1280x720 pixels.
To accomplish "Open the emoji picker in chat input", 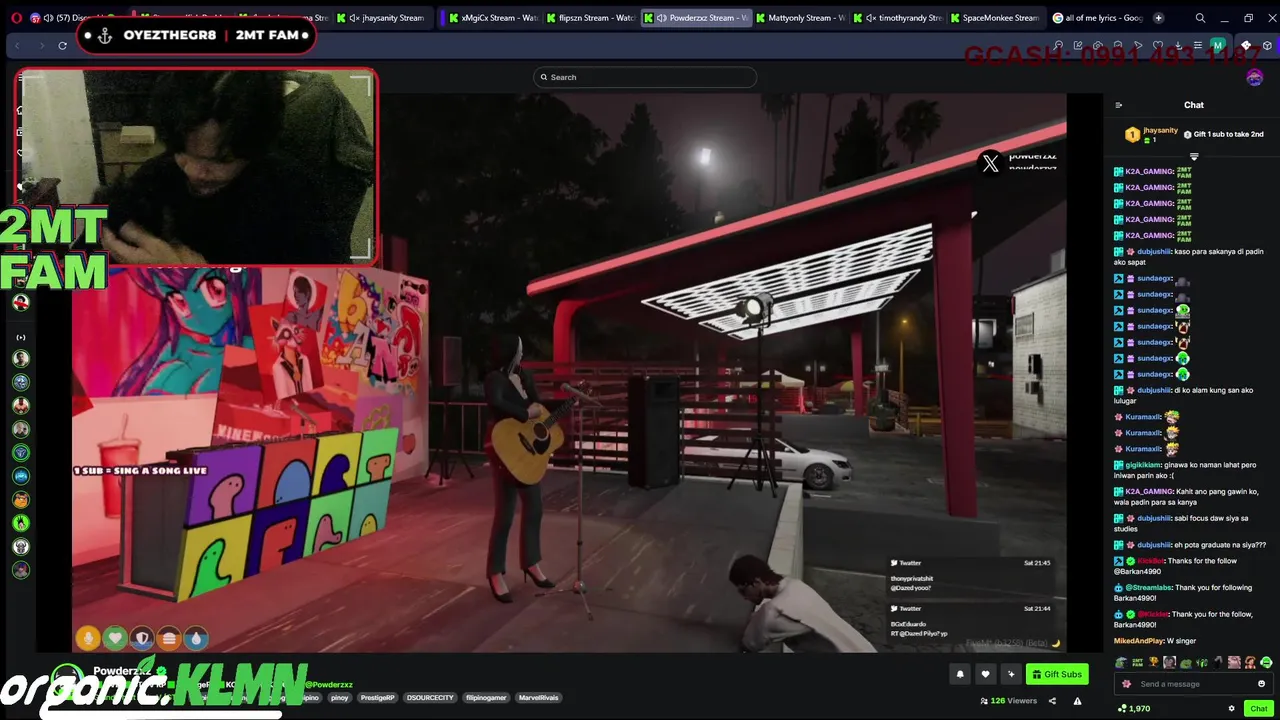I will 1261,684.
